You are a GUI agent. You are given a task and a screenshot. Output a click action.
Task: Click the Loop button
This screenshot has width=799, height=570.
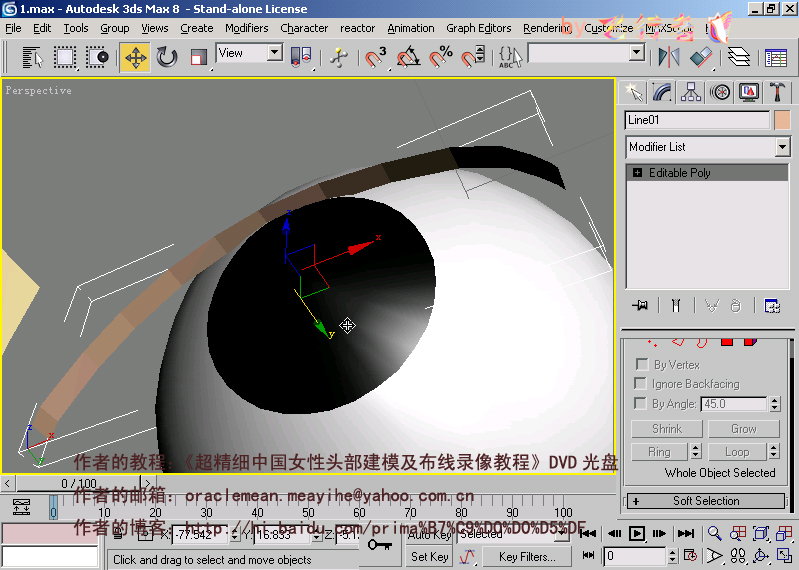[x=737, y=452]
